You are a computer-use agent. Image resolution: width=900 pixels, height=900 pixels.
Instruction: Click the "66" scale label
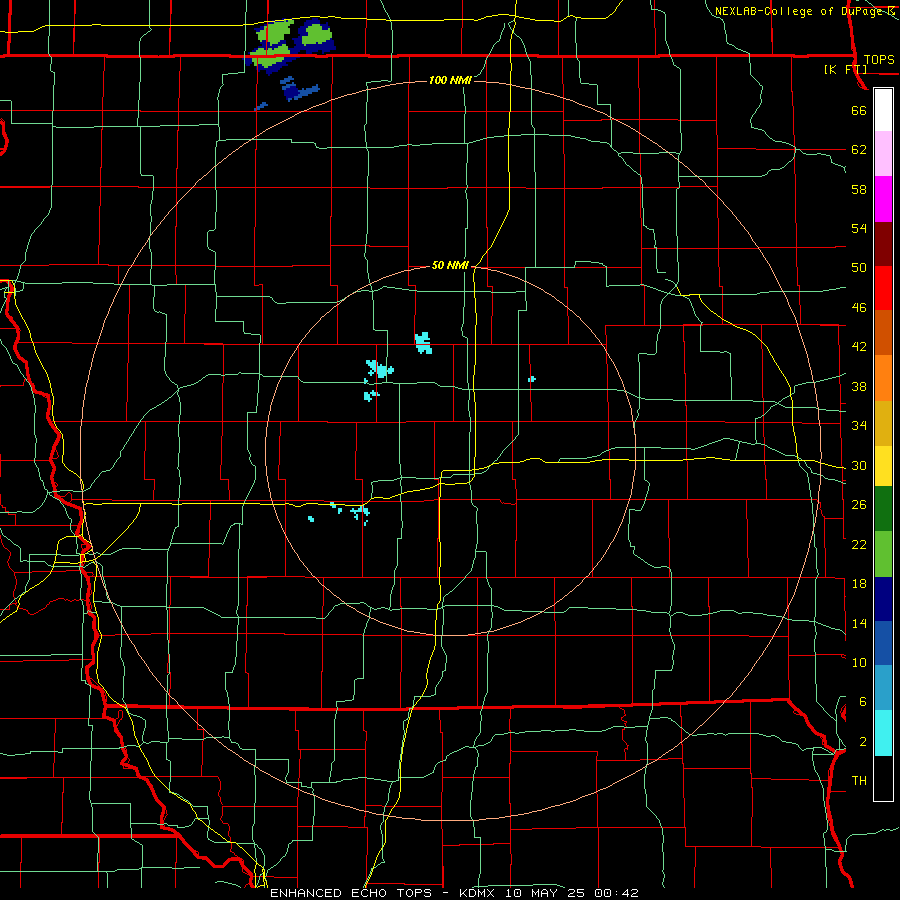click(859, 110)
